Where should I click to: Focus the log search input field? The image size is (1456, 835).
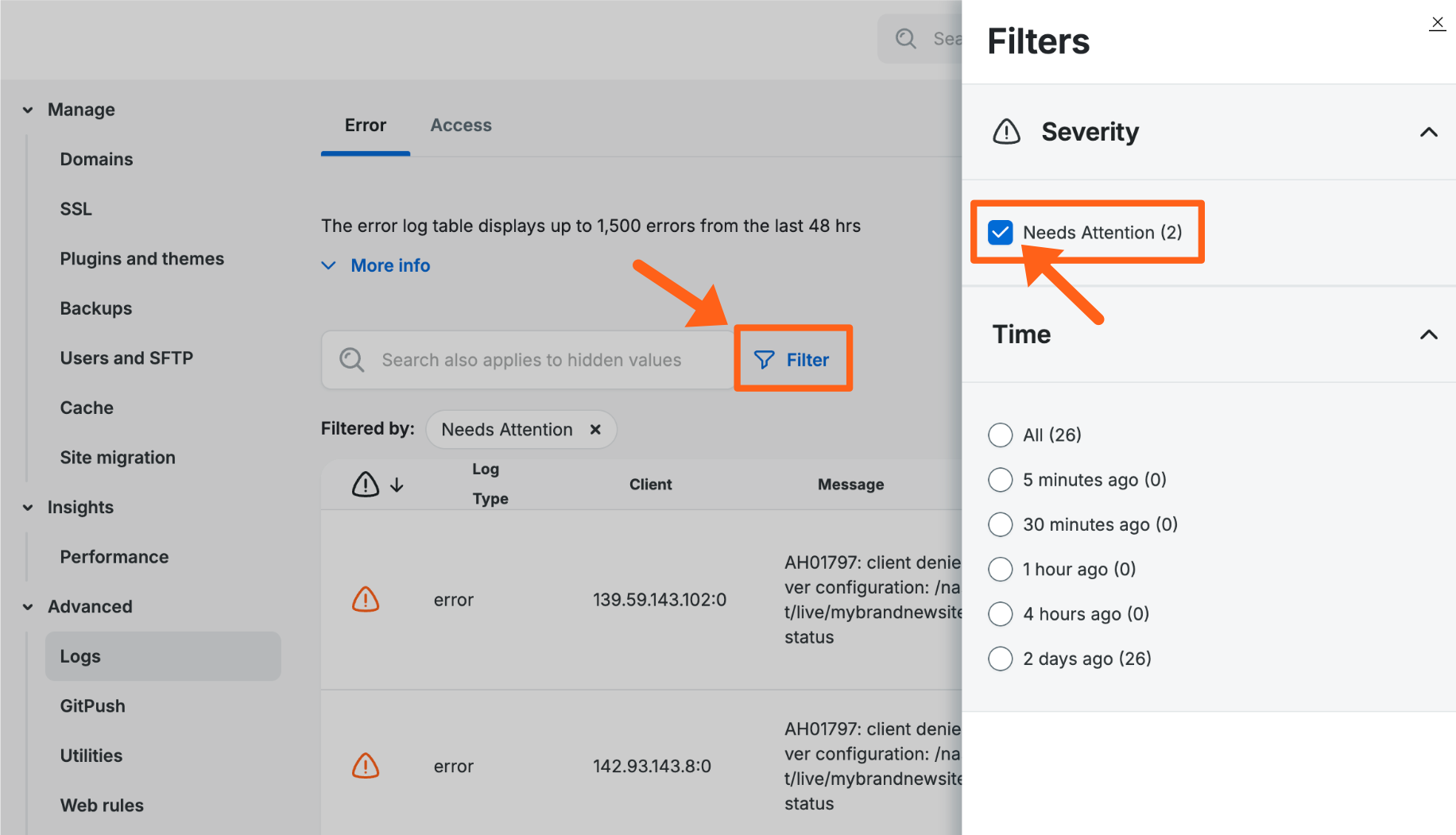coord(531,360)
